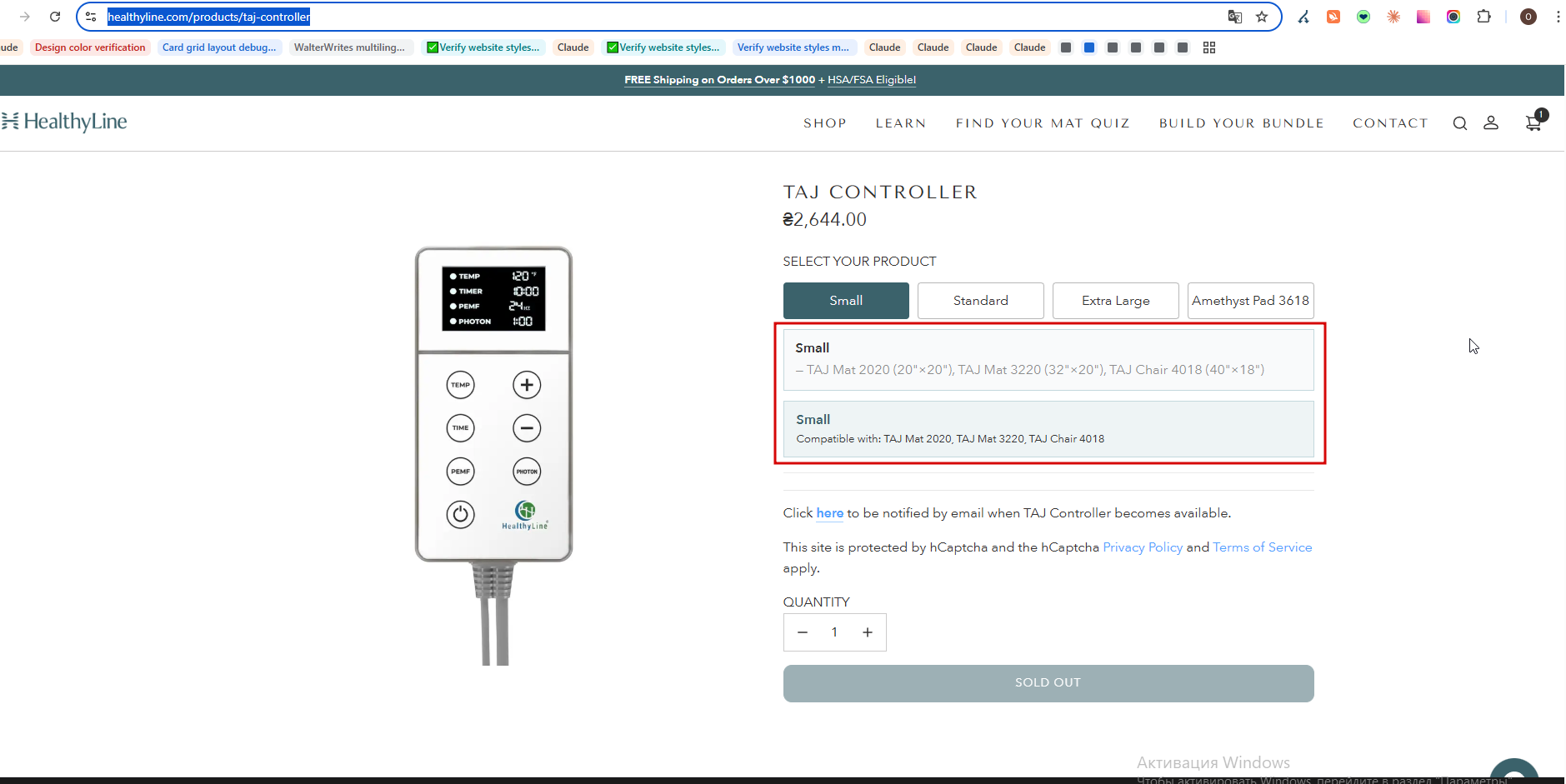Open the pink gradient extension icon
The height and width of the screenshot is (784, 1566).
(x=1423, y=17)
